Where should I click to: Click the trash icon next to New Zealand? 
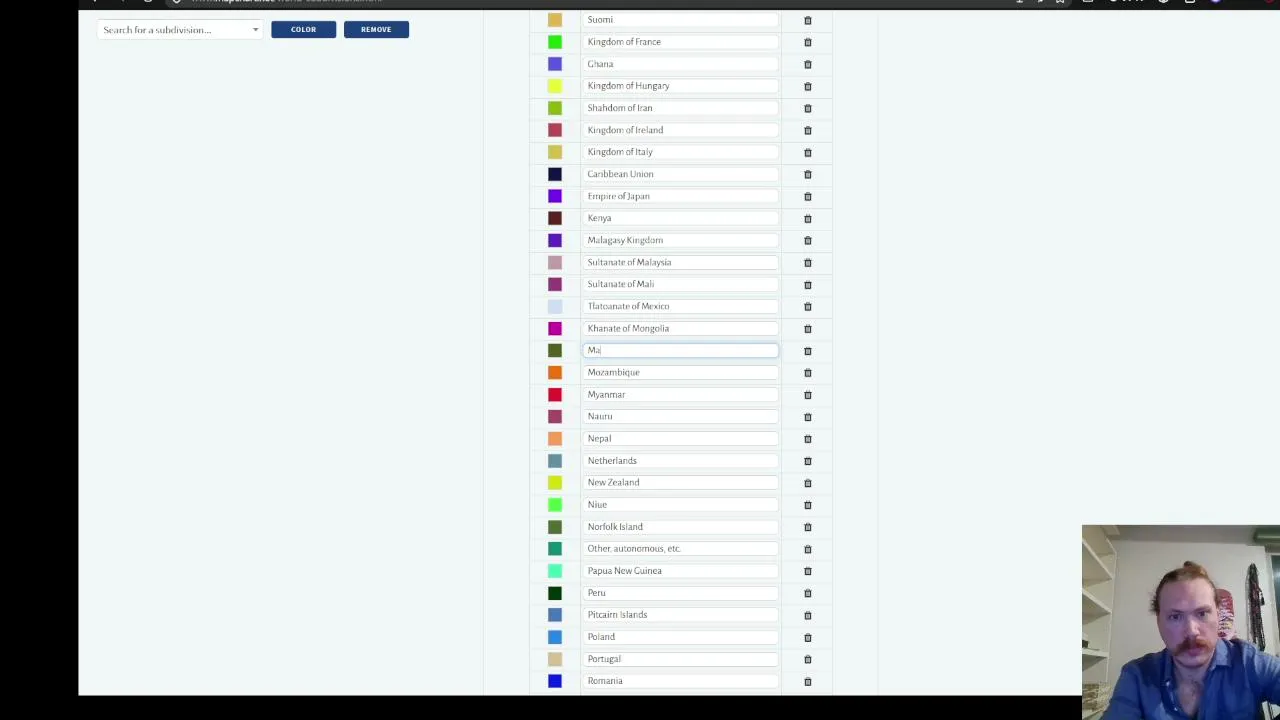click(x=808, y=482)
